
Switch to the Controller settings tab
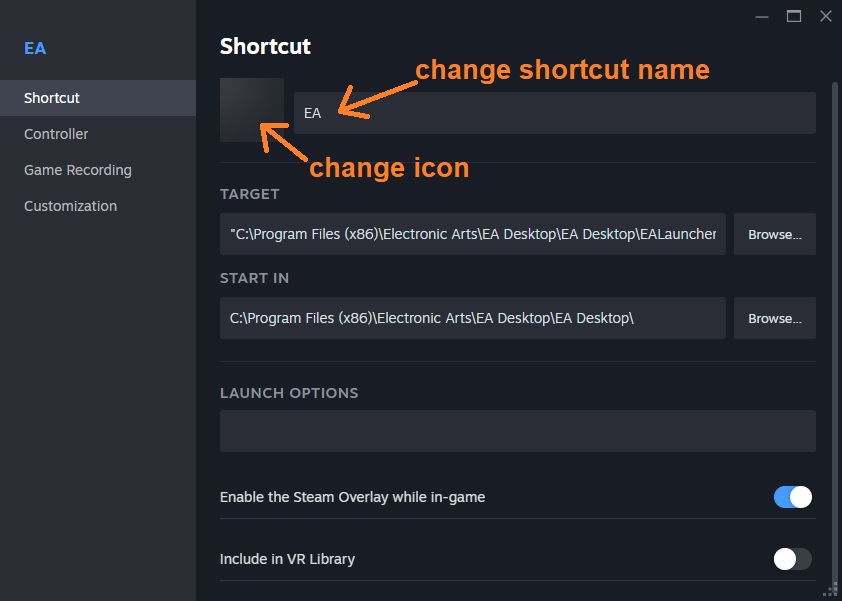coord(56,134)
